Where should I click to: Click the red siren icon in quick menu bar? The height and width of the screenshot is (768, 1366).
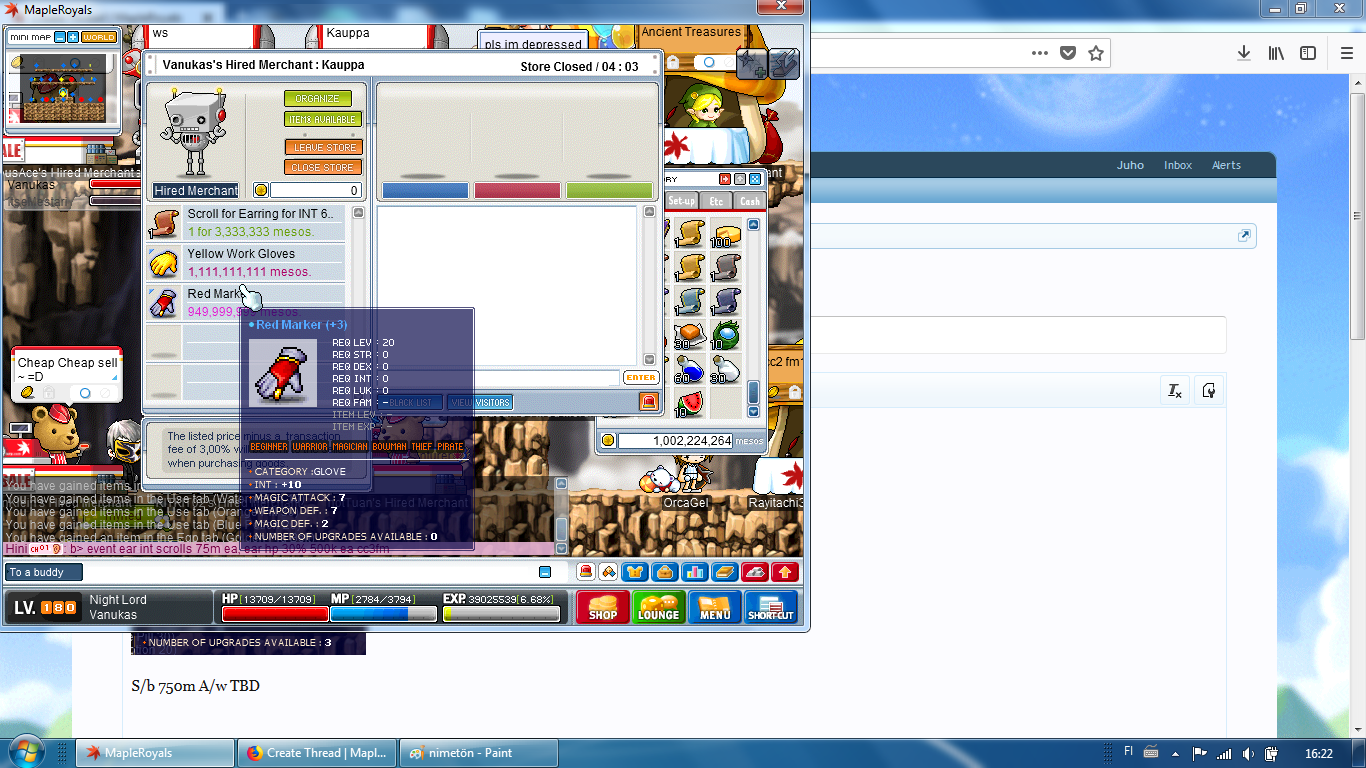[586, 572]
